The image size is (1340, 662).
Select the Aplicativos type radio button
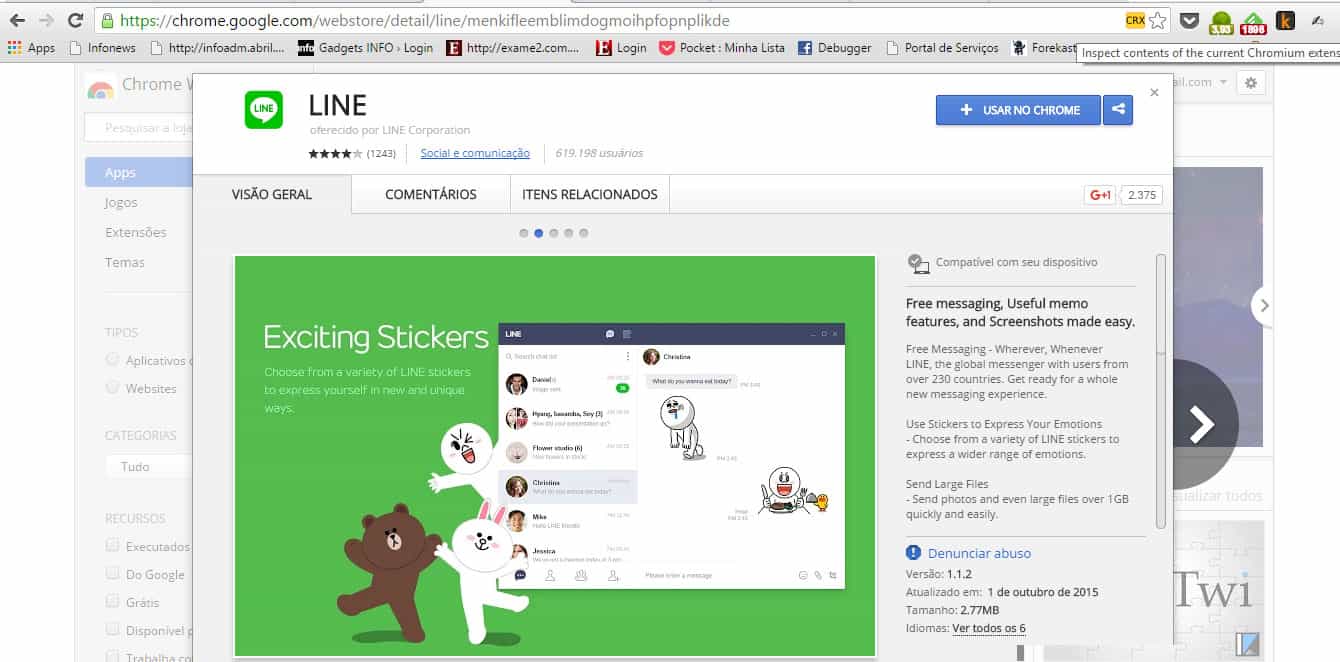click(113, 360)
